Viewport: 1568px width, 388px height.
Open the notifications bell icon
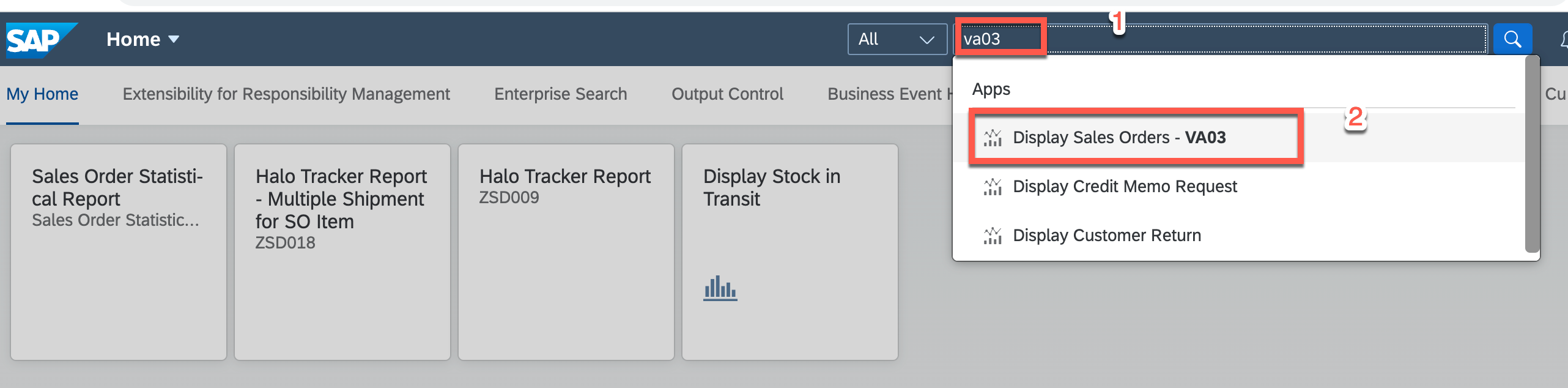click(x=1562, y=40)
